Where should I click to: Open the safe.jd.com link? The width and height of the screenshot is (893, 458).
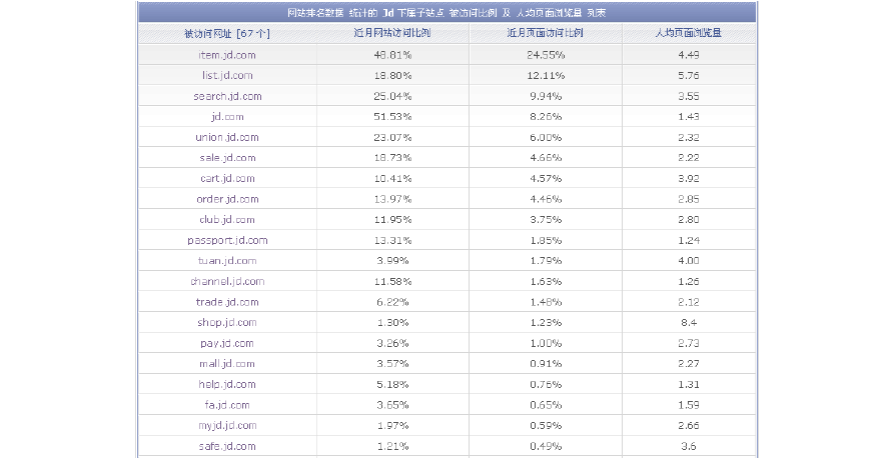pyautogui.click(x=227, y=446)
